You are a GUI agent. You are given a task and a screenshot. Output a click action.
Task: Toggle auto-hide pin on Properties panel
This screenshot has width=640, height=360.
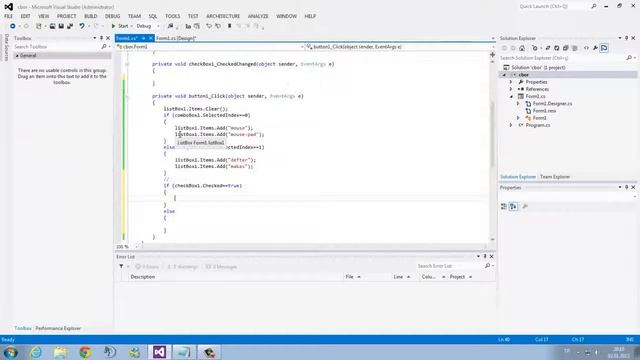point(627,187)
